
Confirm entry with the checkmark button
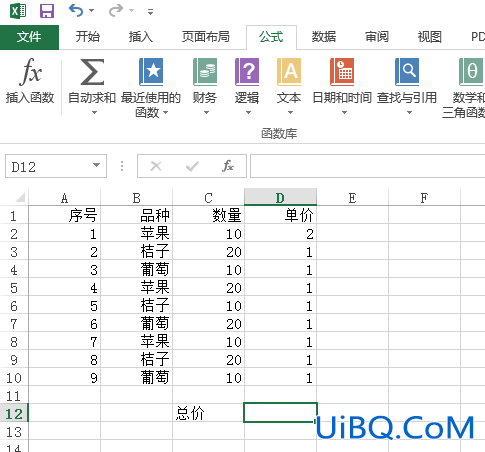192,166
